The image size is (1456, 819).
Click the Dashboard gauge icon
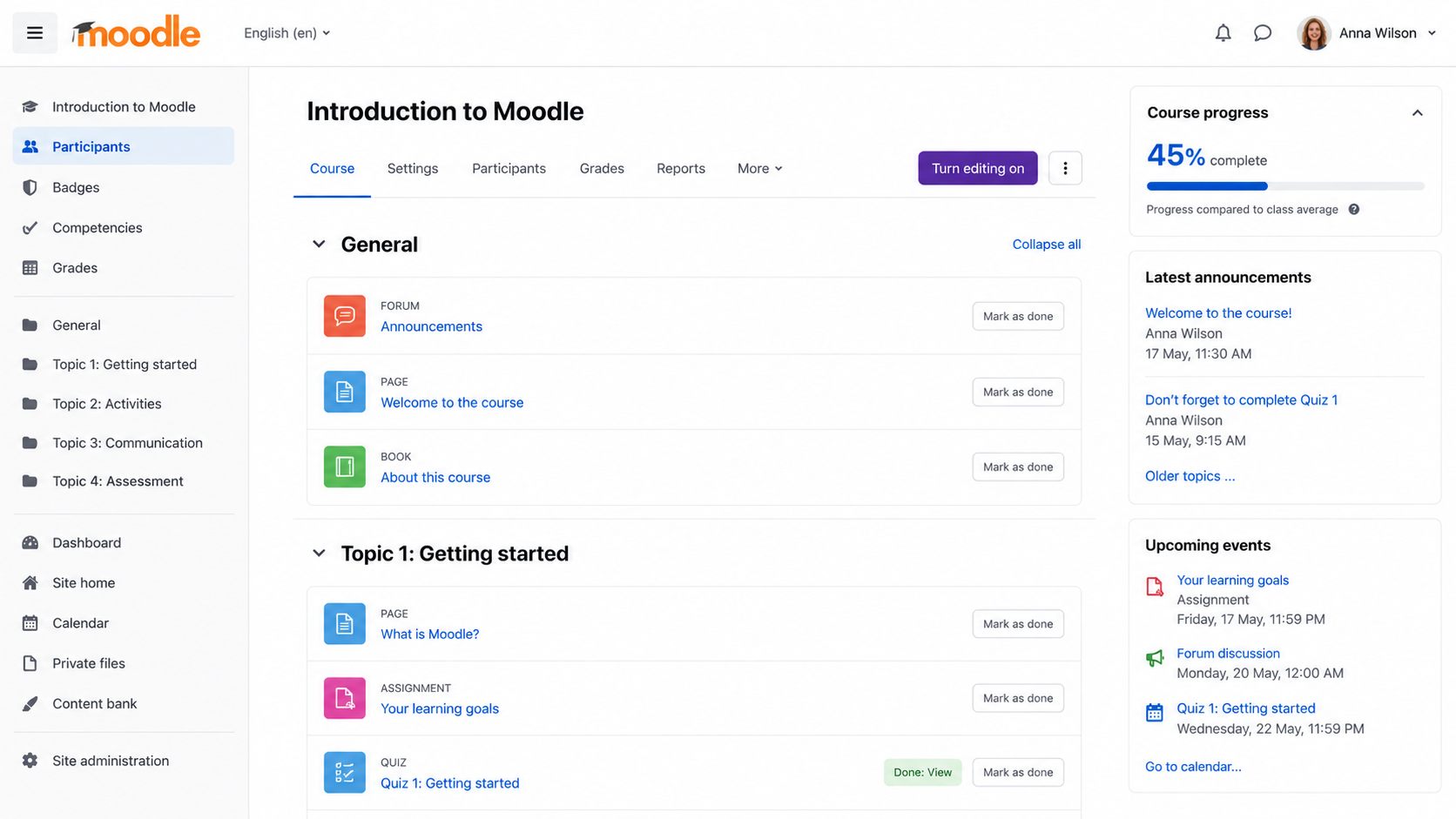(x=30, y=543)
